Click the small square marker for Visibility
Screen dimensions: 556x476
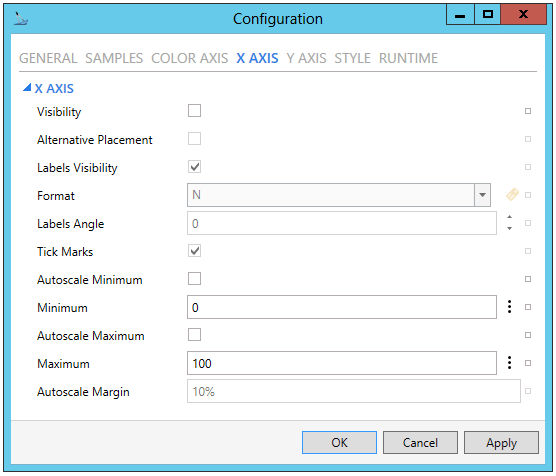click(528, 111)
